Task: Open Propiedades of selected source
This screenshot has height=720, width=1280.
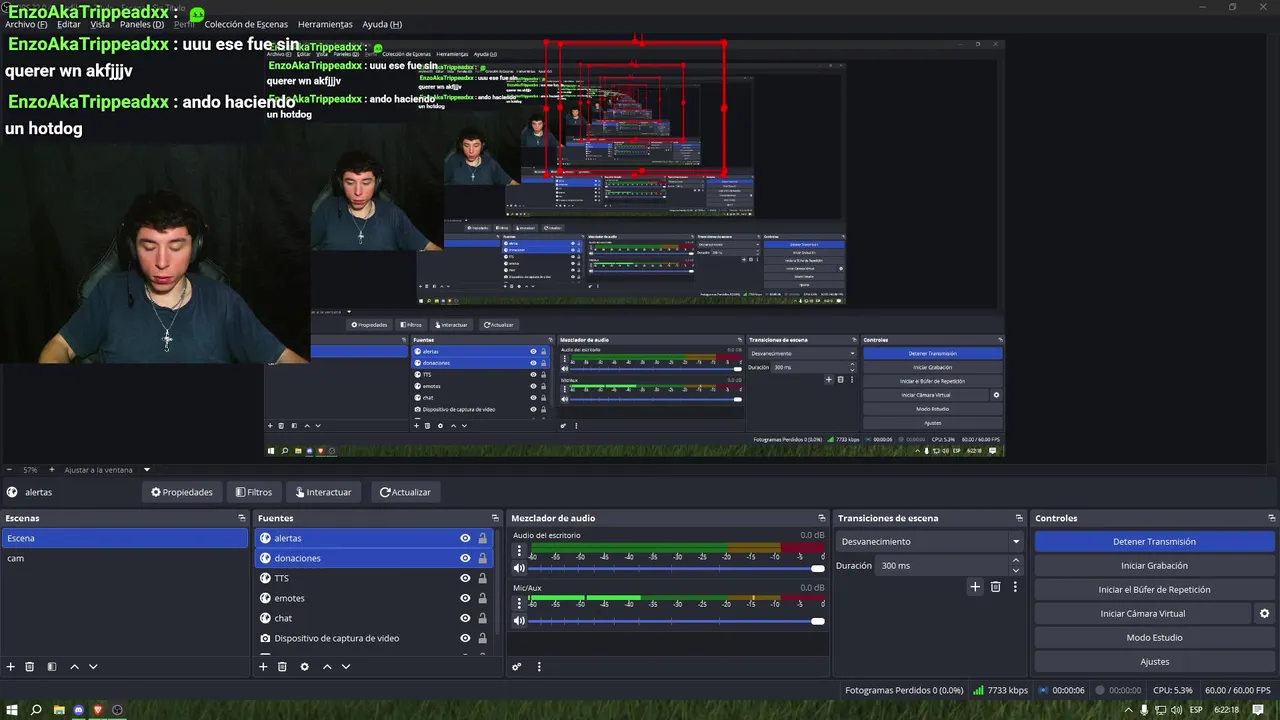Action: click(182, 492)
